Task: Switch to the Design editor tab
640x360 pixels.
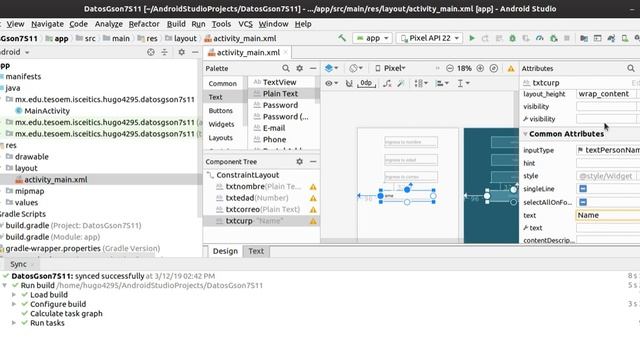Action: coord(225,251)
